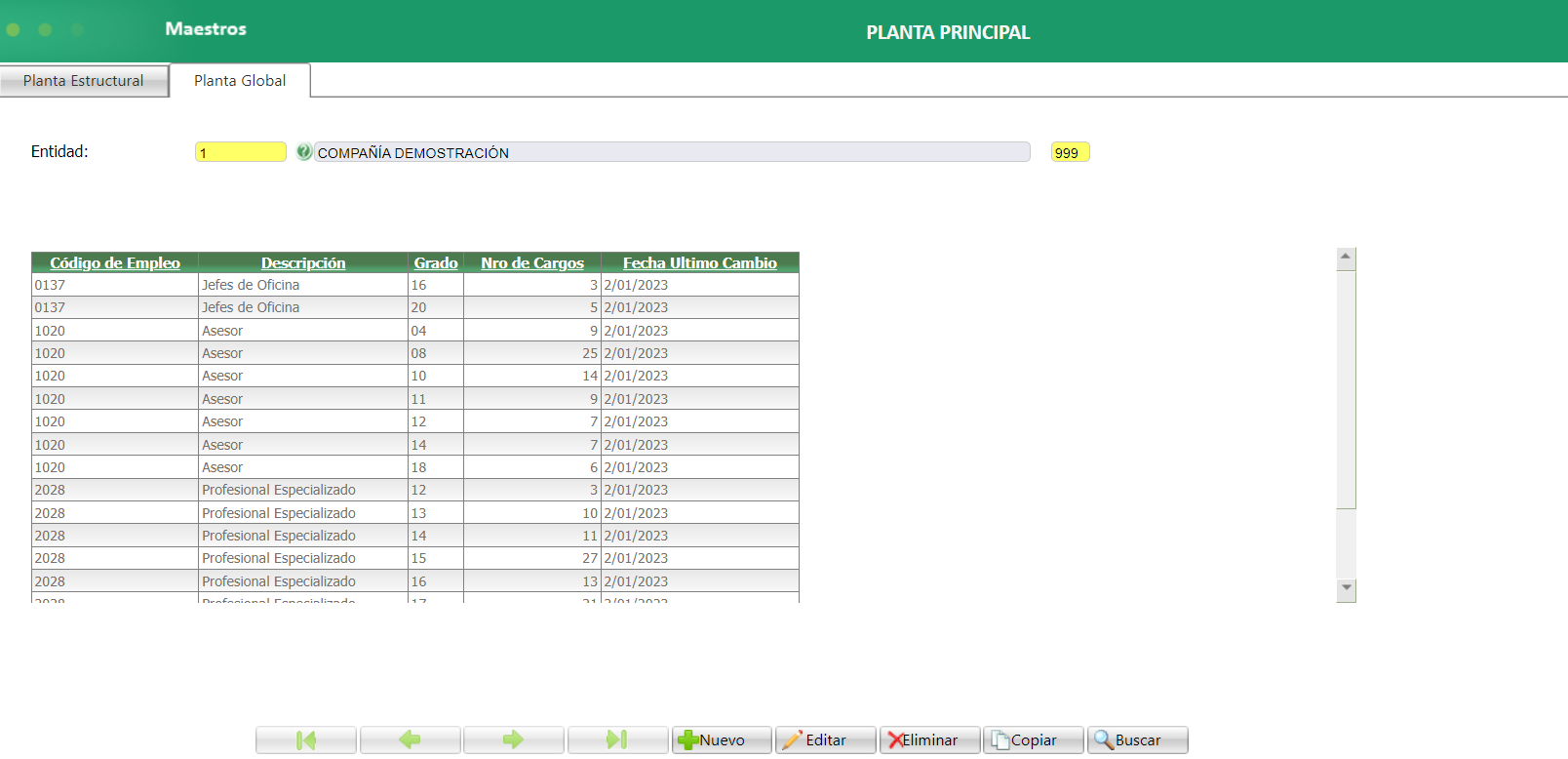The image size is (1568, 759).
Task: Go to the previous record
Action: 410,740
